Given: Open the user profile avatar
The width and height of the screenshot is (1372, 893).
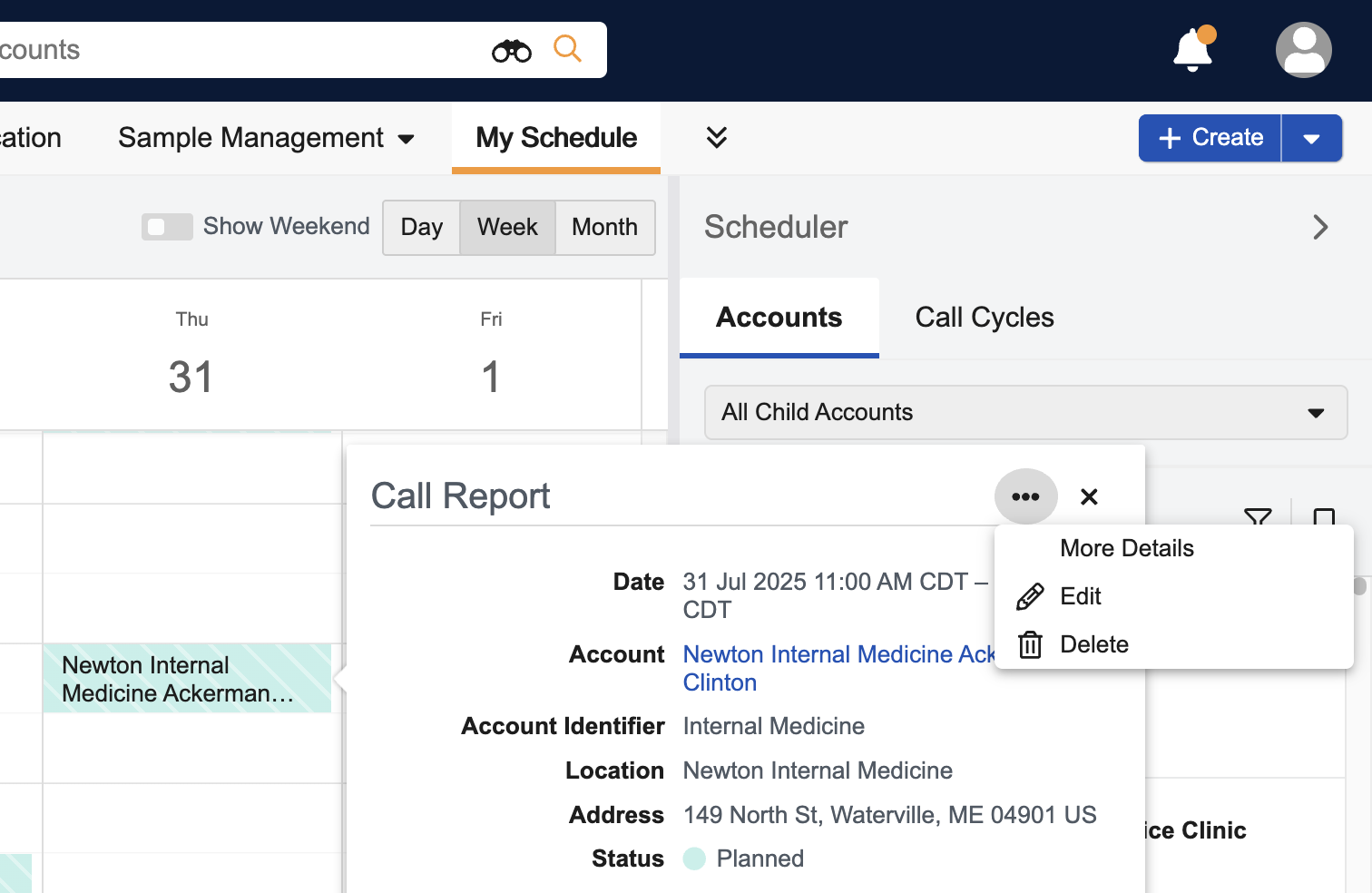Looking at the screenshot, I should click(x=1303, y=50).
